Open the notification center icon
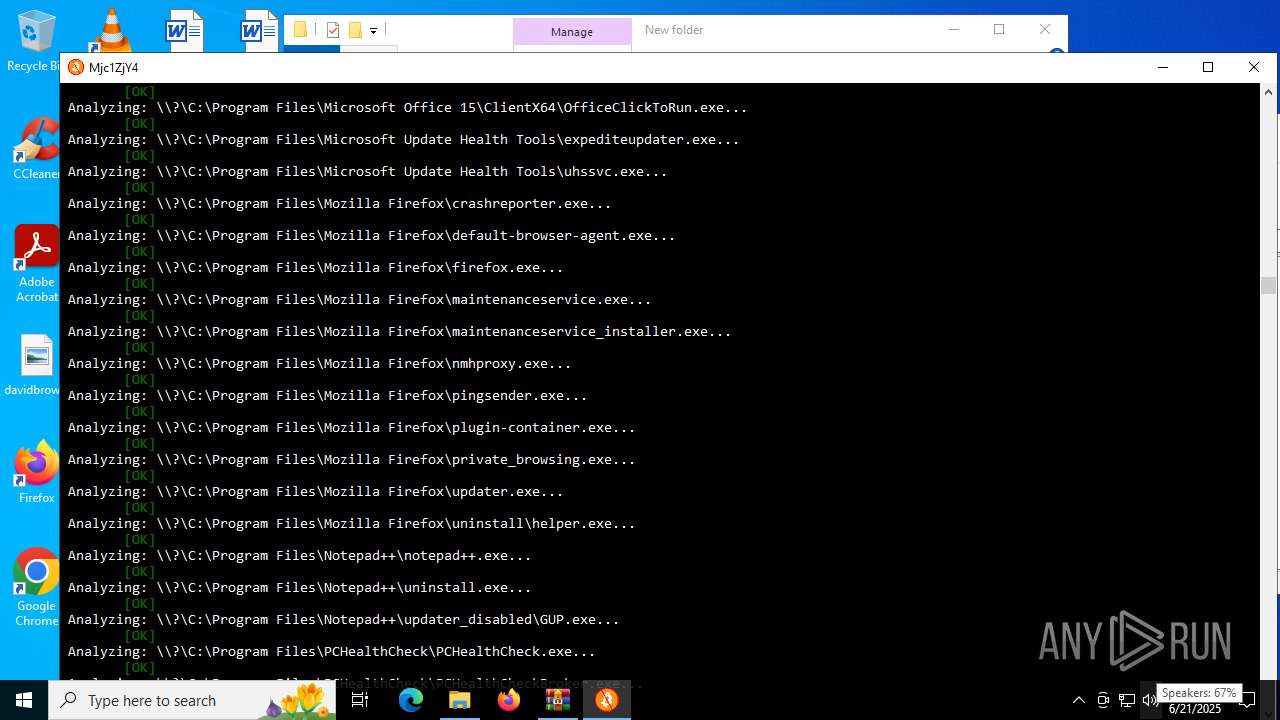Image resolution: width=1280 pixels, height=720 pixels. coord(1248,700)
